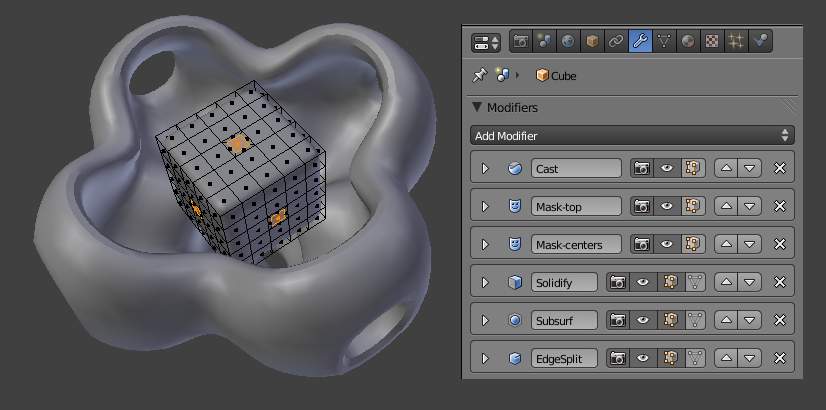Open the World properties tab (globe icon)
Image resolution: width=826 pixels, height=410 pixels.
click(x=568, y=42)
